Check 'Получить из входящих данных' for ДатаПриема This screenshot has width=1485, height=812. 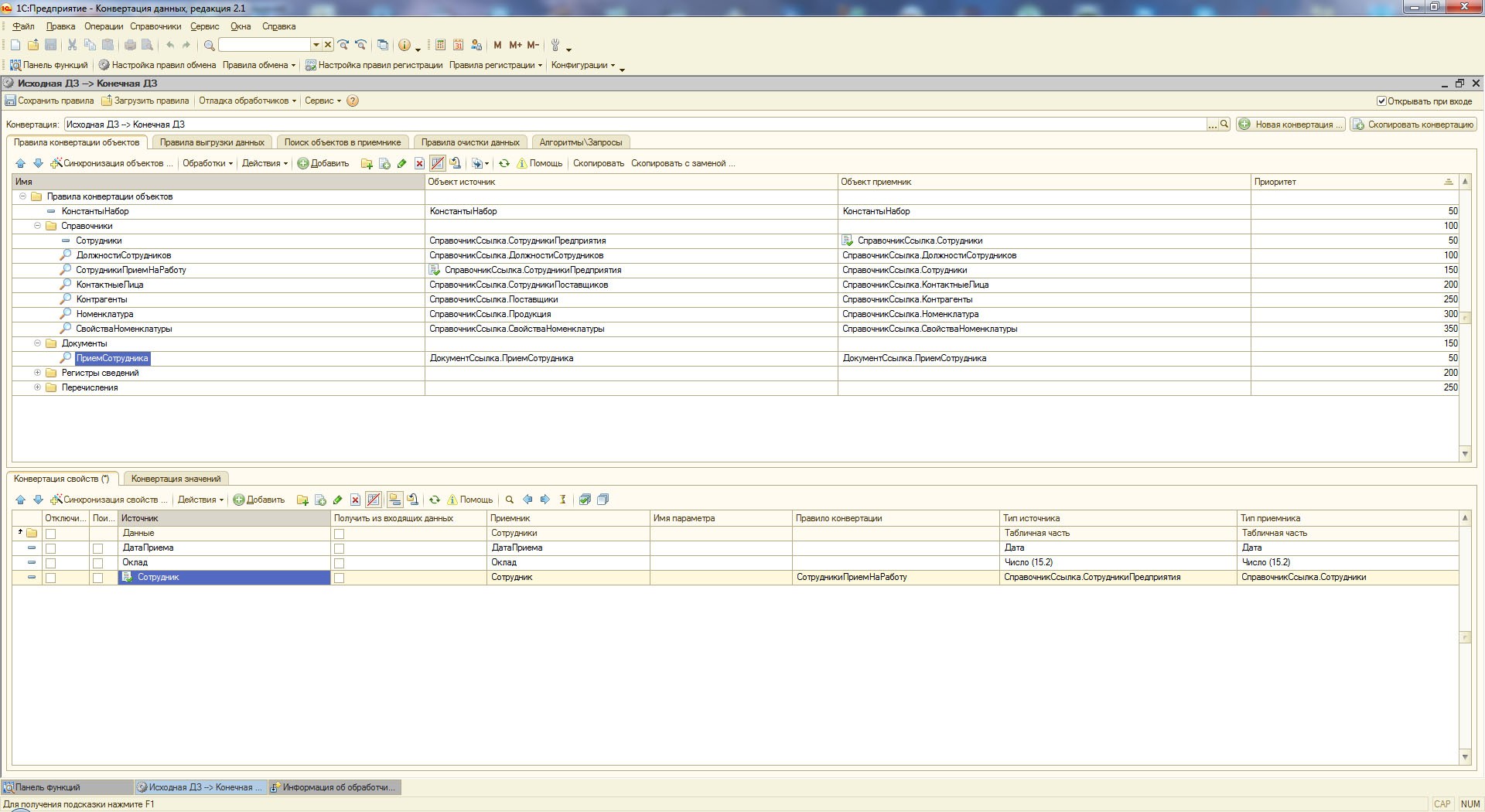point(339,548)
